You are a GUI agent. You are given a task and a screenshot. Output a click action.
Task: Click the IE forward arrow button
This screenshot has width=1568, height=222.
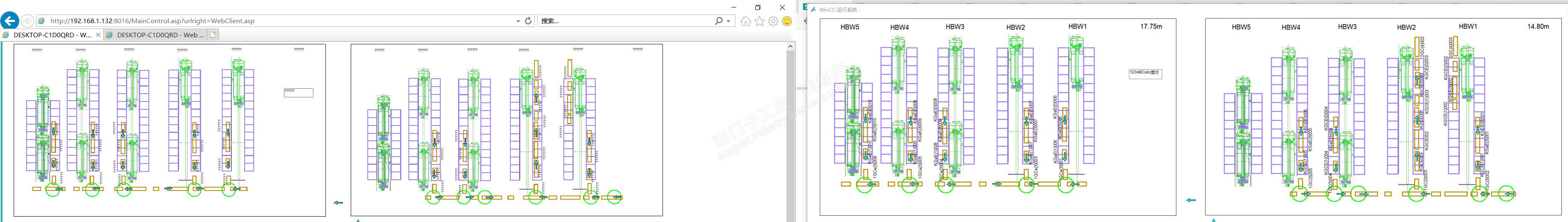(x=27, y=21)
